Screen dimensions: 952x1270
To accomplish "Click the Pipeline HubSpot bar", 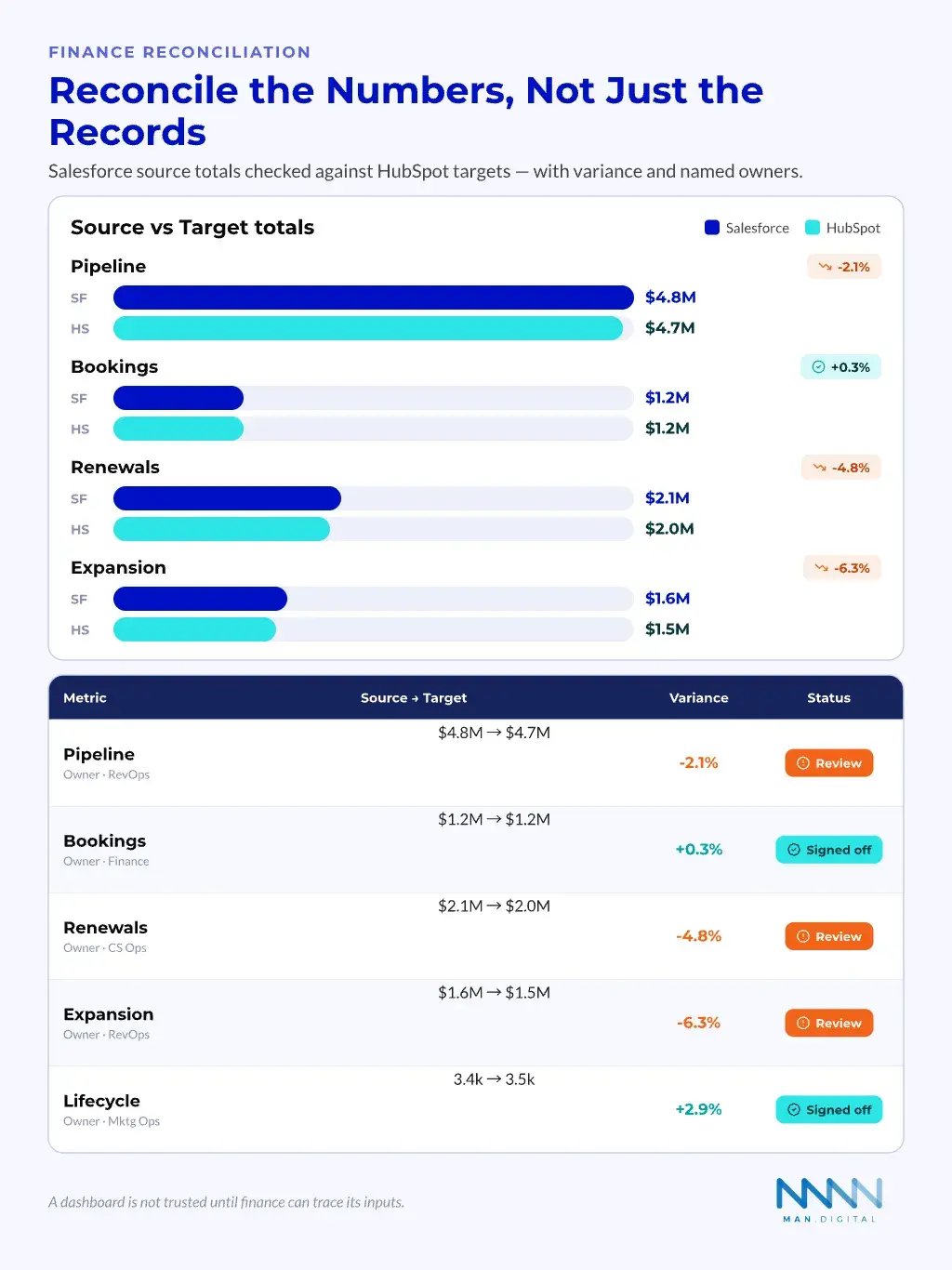I will tap(368, 328).
